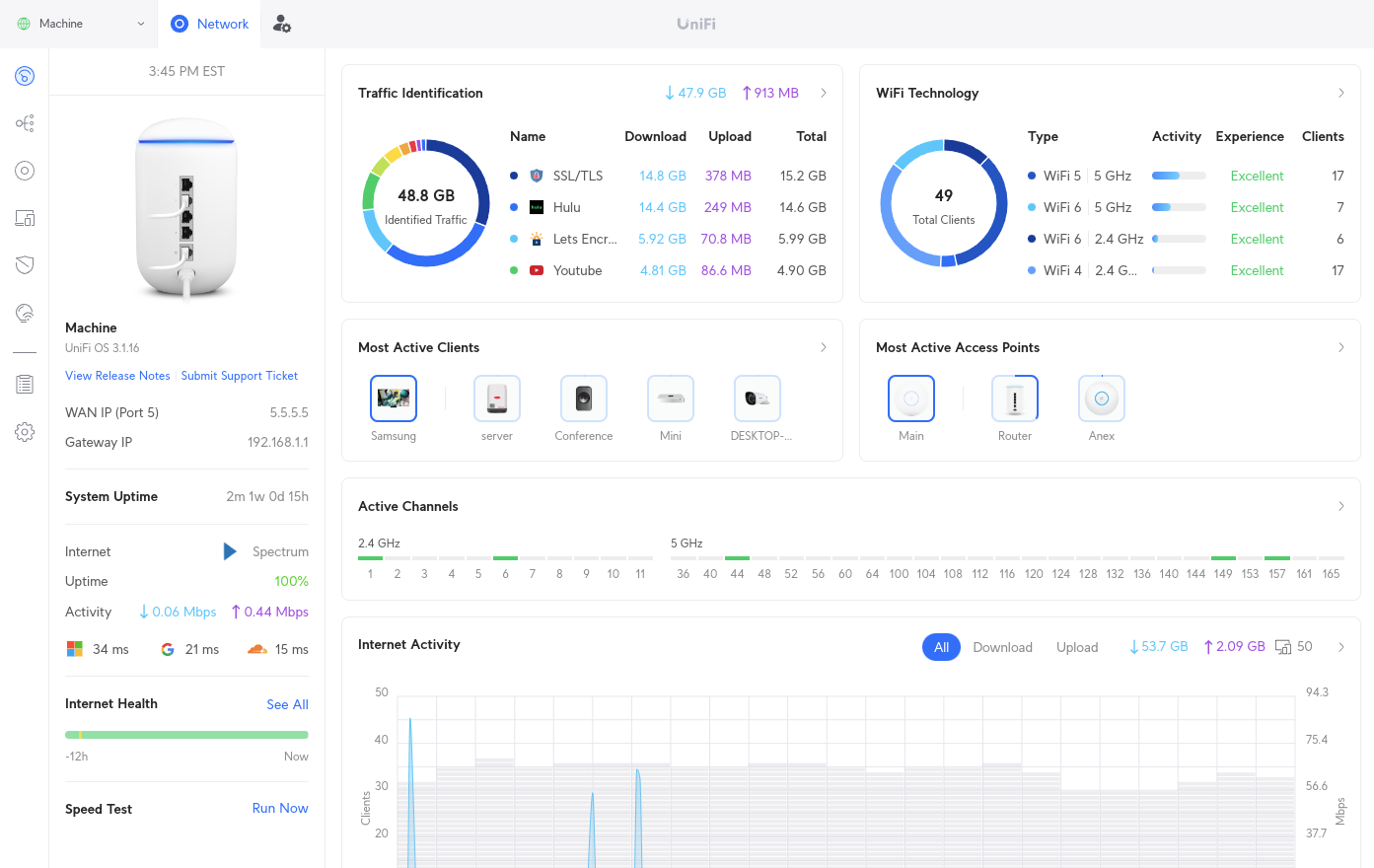Expand the Active Channels card chevron
1374x868 pixels.
click(x=1341, y=506)
